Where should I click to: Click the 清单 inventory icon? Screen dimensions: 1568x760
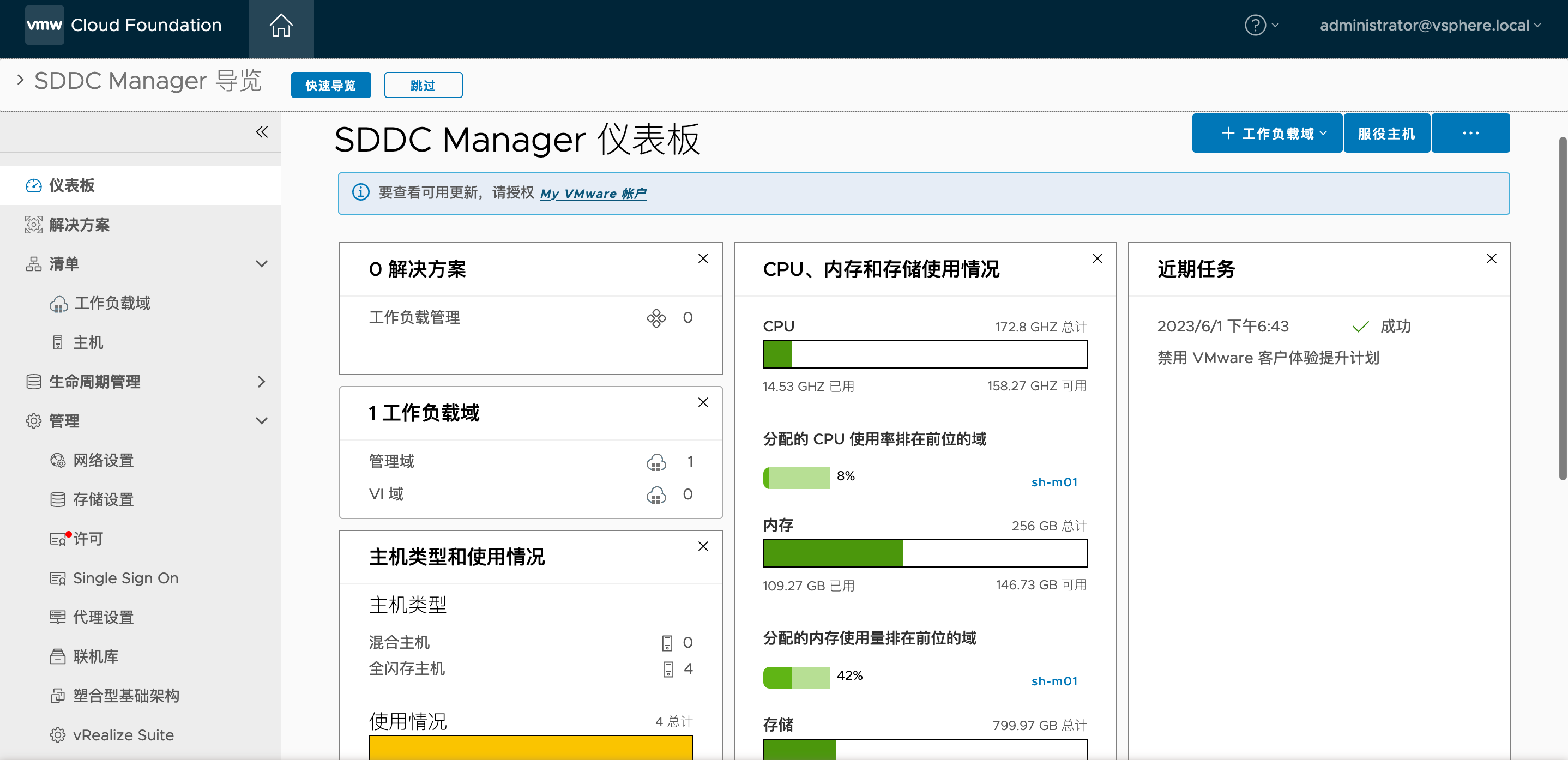click(33, 264)
